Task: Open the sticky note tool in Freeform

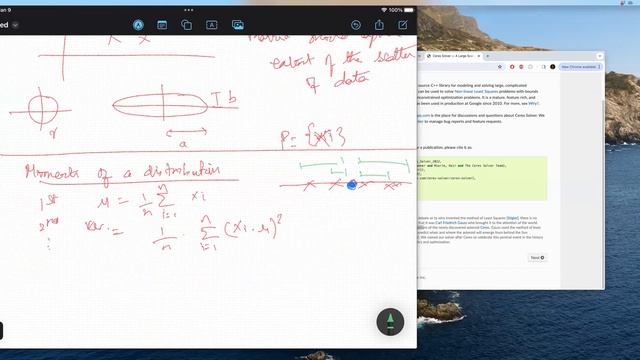Action: tap(162, 25)
